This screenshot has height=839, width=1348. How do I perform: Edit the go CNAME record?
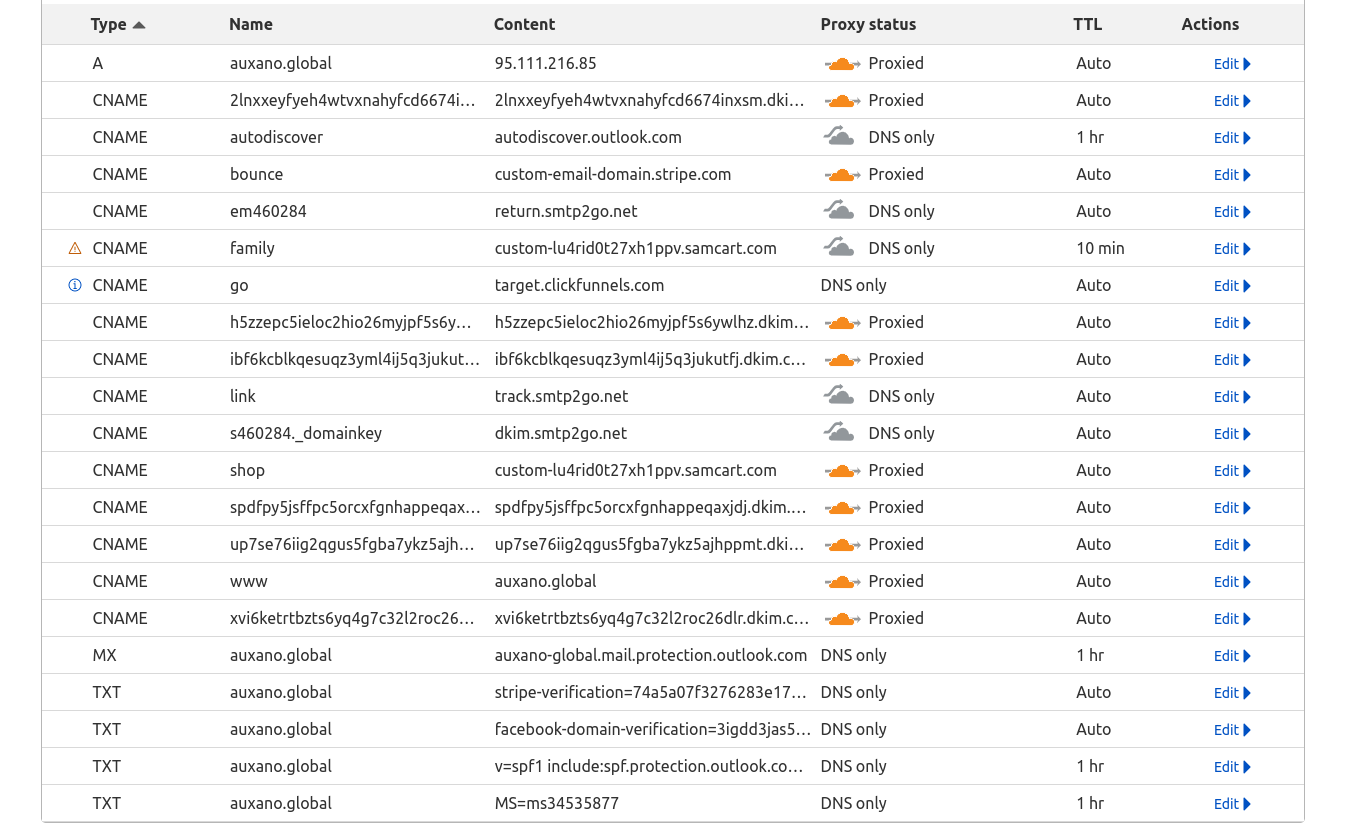(x=1232, y=286)
